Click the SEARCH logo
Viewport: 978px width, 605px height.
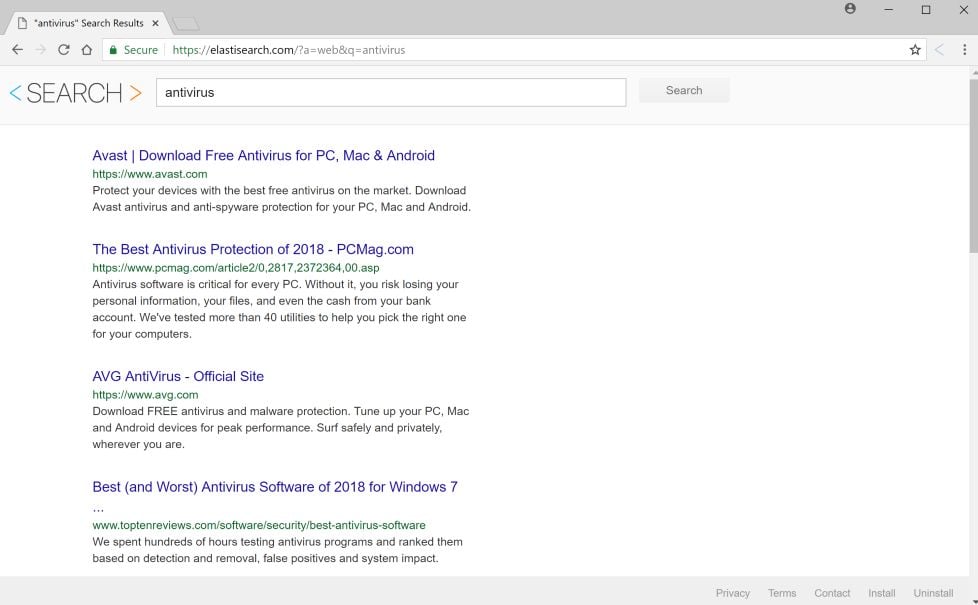(x=75, y=93)
